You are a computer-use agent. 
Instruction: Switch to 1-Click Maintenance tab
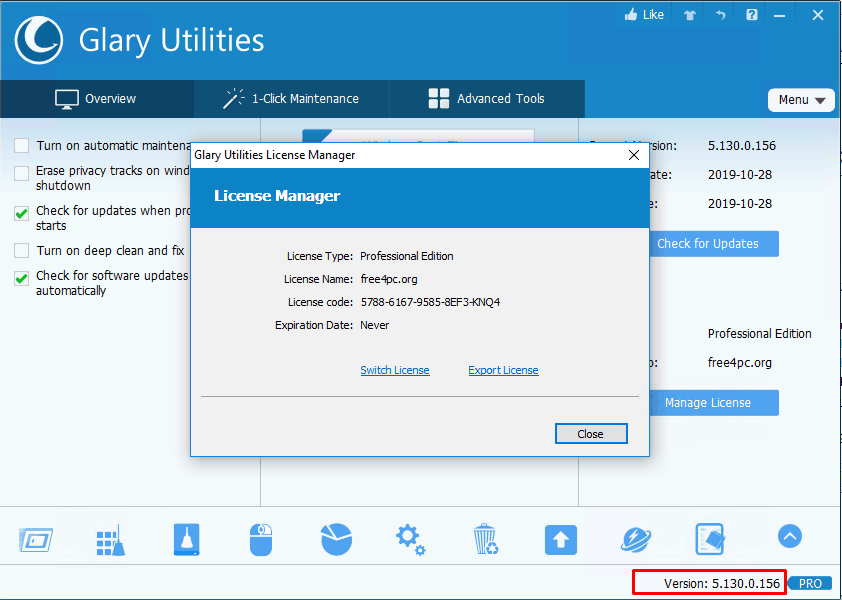tap(292, 99)
